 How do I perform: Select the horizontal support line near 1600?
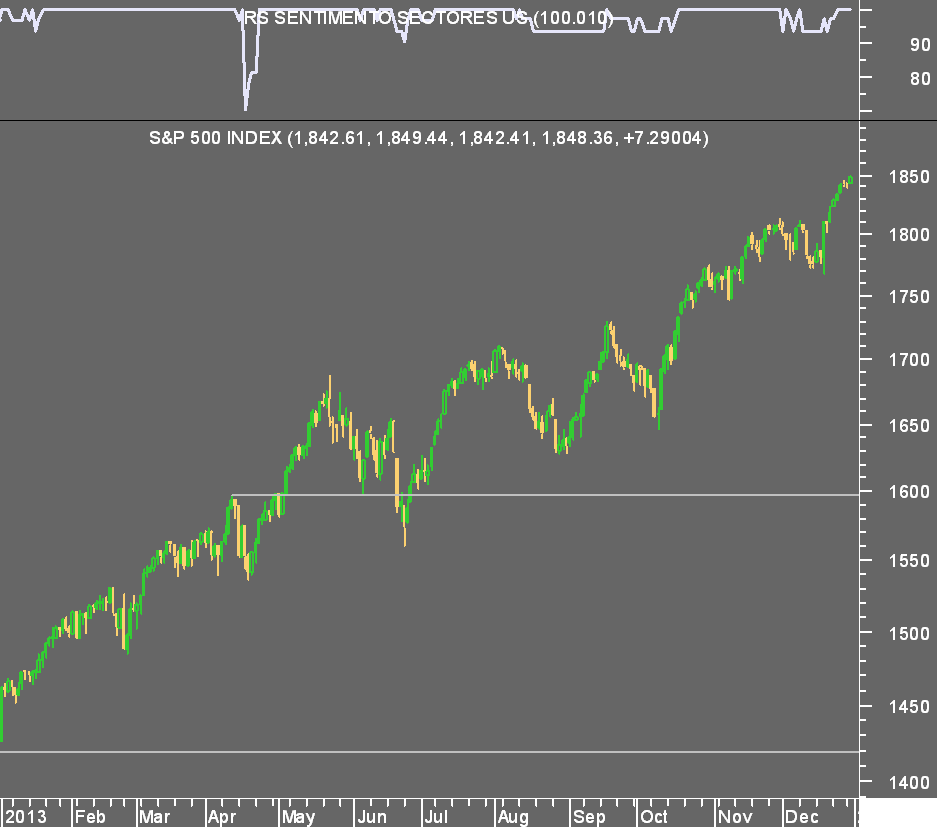[x=545, y=495]
